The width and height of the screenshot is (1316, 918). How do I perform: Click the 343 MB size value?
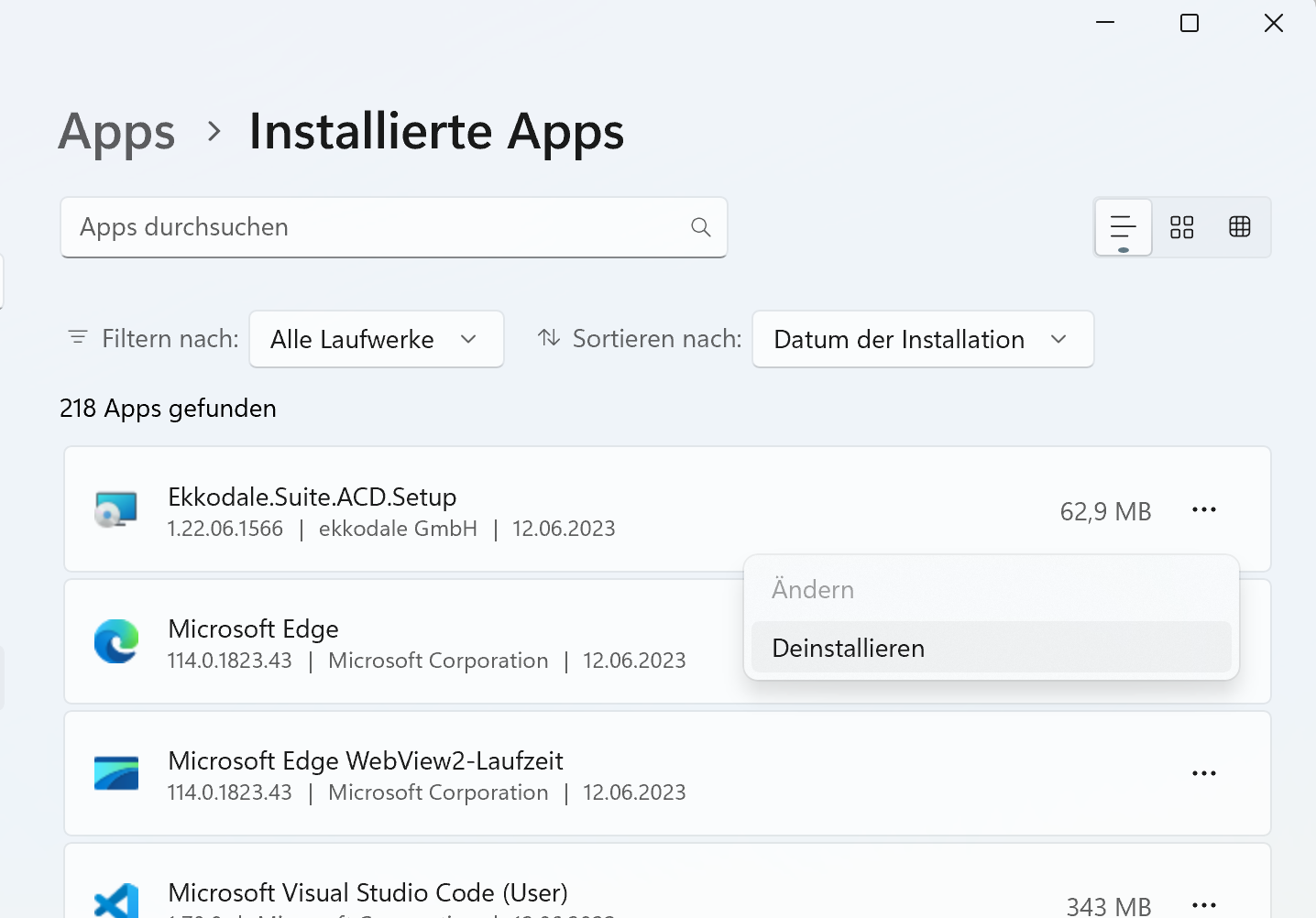coord(1109,906)
